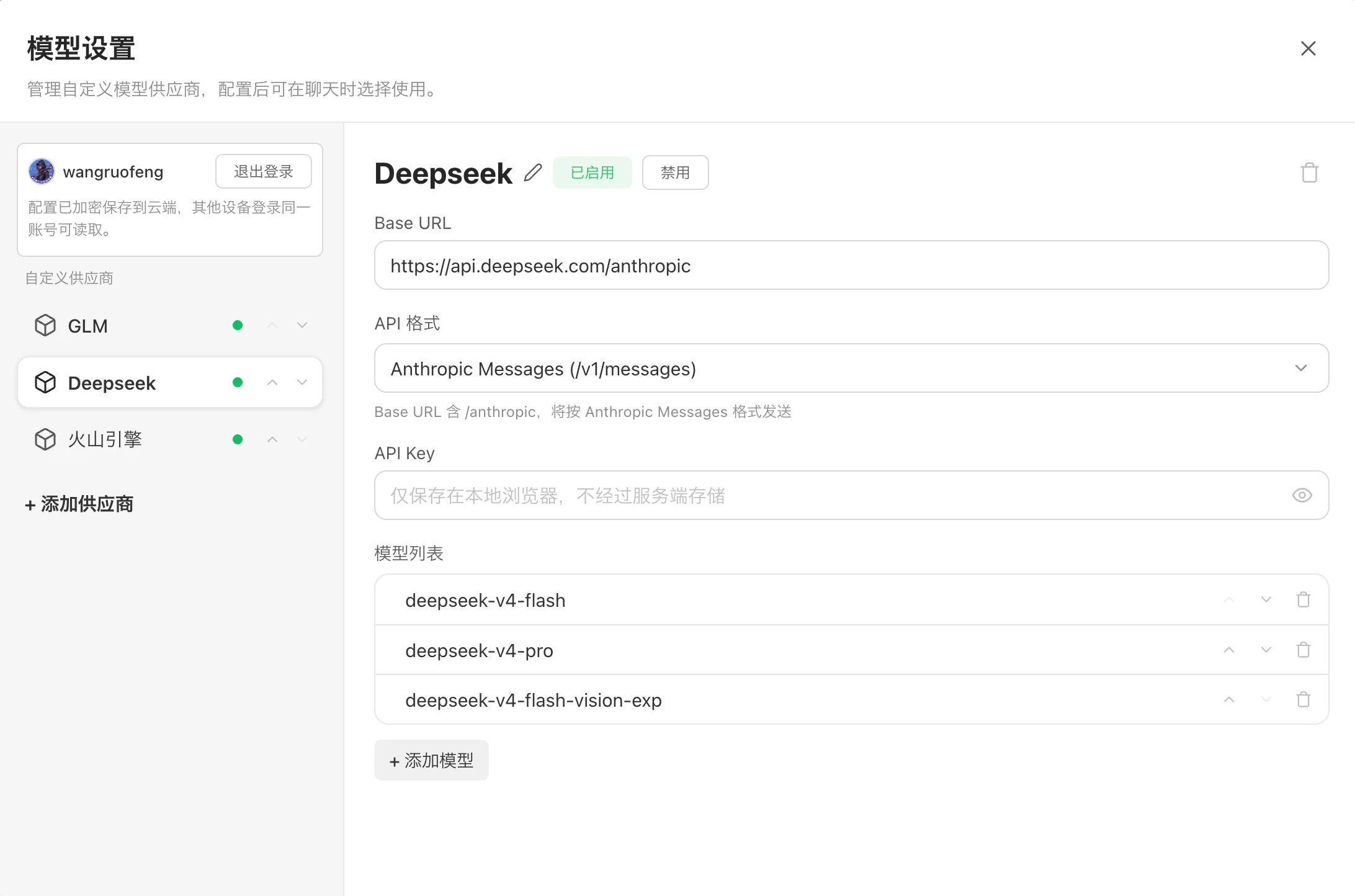Delete the deepseek-v4-flash model
1355x896 pixels.
click(x=1304, y=600)
